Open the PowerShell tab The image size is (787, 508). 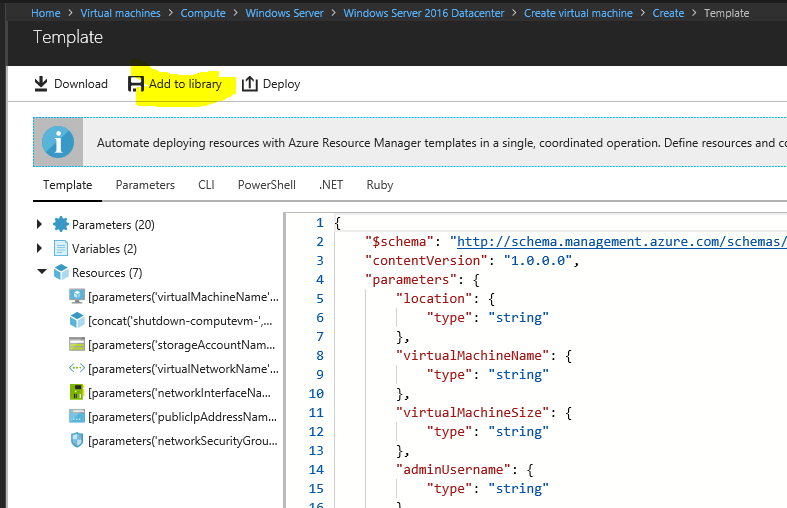pyautogui.click(x=267, y=185)
